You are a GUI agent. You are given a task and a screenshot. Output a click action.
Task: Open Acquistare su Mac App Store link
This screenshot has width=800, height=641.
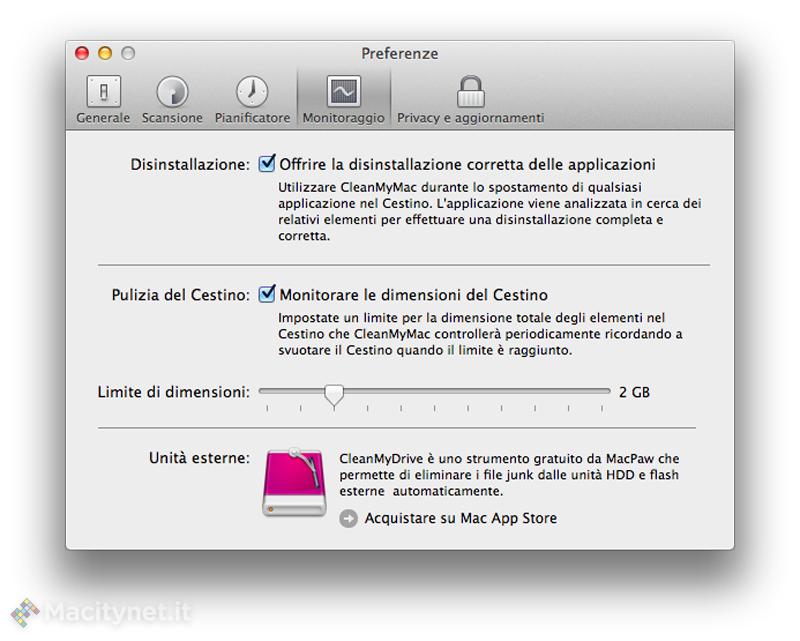460,519
